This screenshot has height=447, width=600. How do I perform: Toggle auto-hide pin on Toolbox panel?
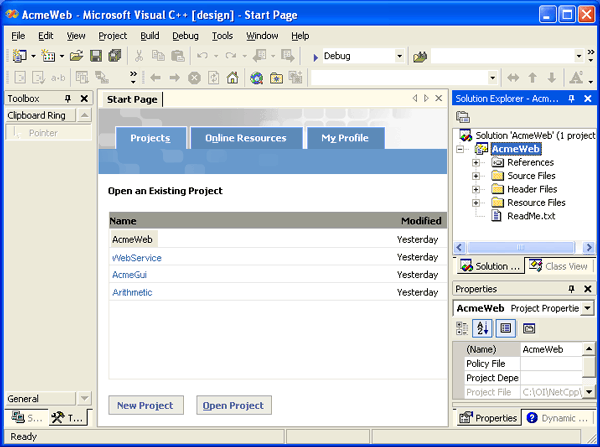coord(68,99)
